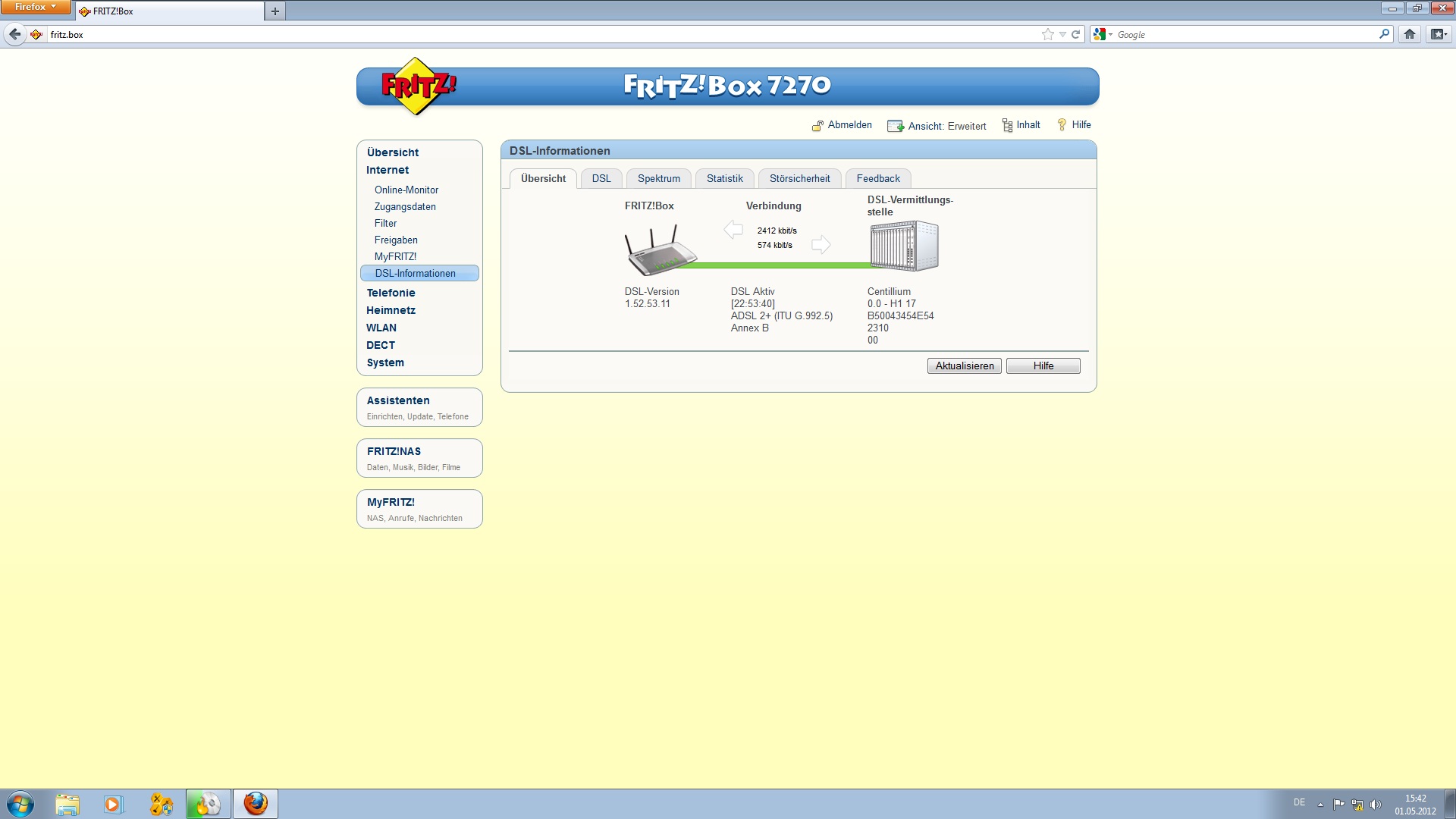Open the Inhalt sitemap icon

coord(1007,126)
